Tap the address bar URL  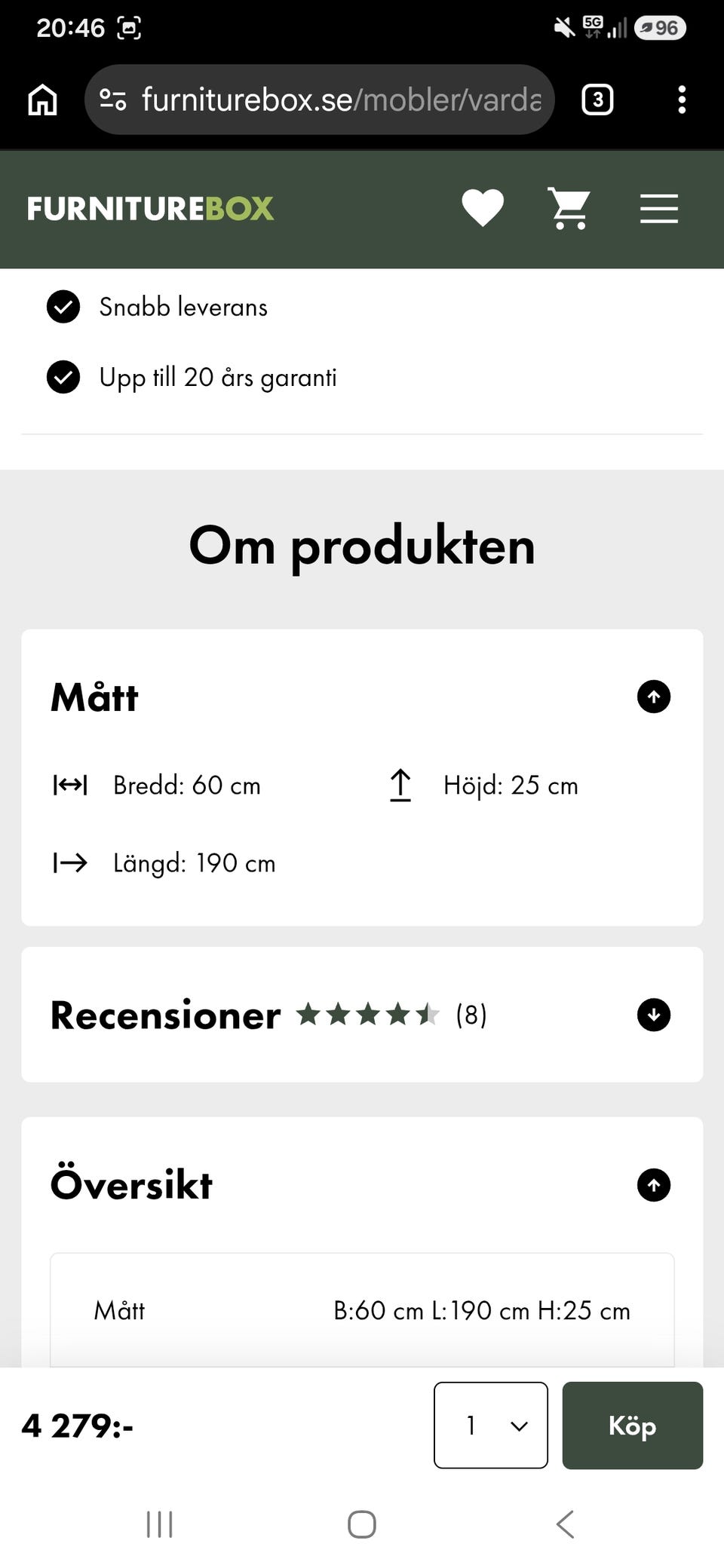[342, 100]
